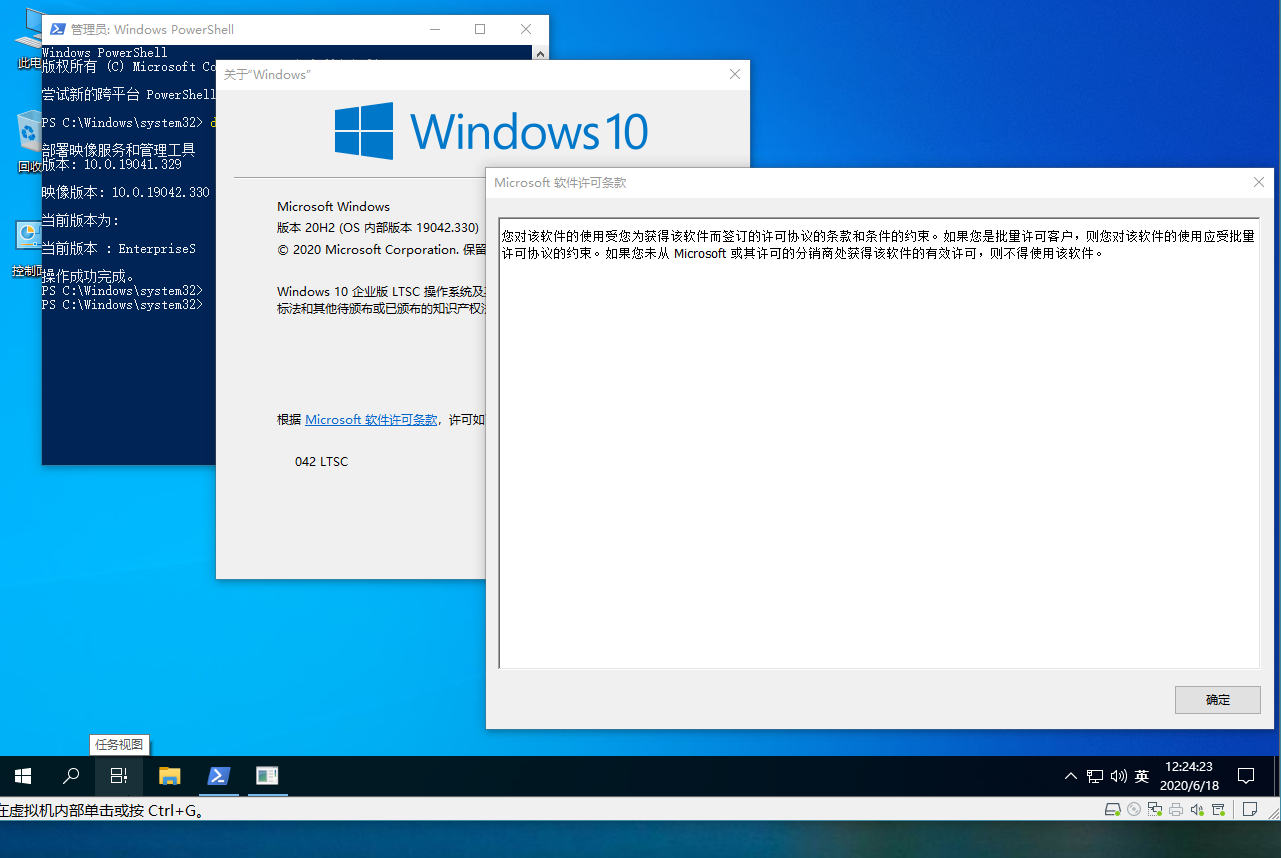
Task: Select the This PC desktop icon
Action: tap(28, 40)
